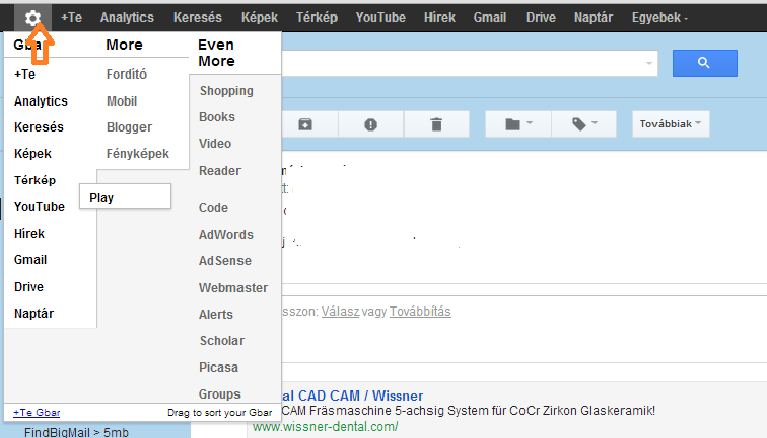This screenshot has width=767, height=438.
Task: Choose Fordító in the More column
Action: (127, 74)
